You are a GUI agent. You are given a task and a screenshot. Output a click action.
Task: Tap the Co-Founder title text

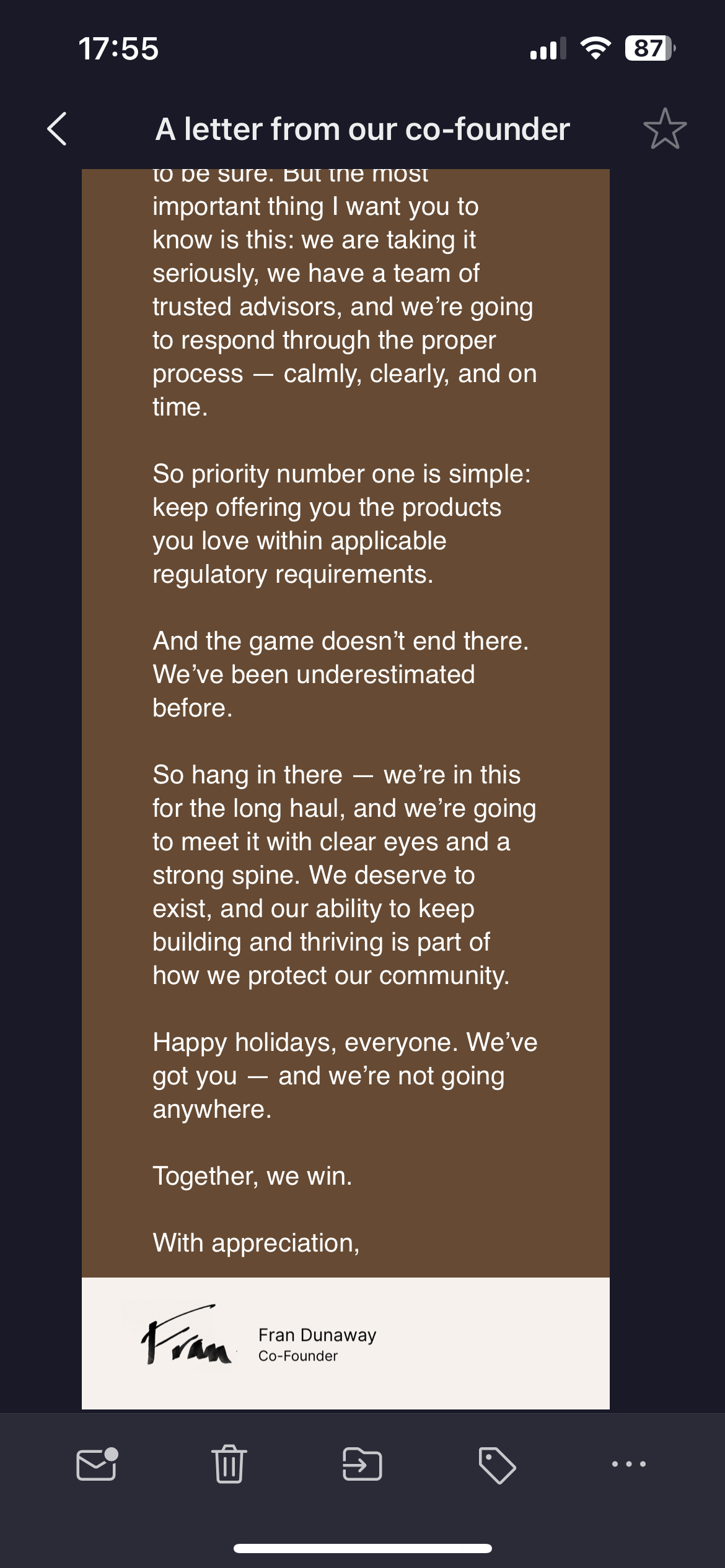[298, 1356]
